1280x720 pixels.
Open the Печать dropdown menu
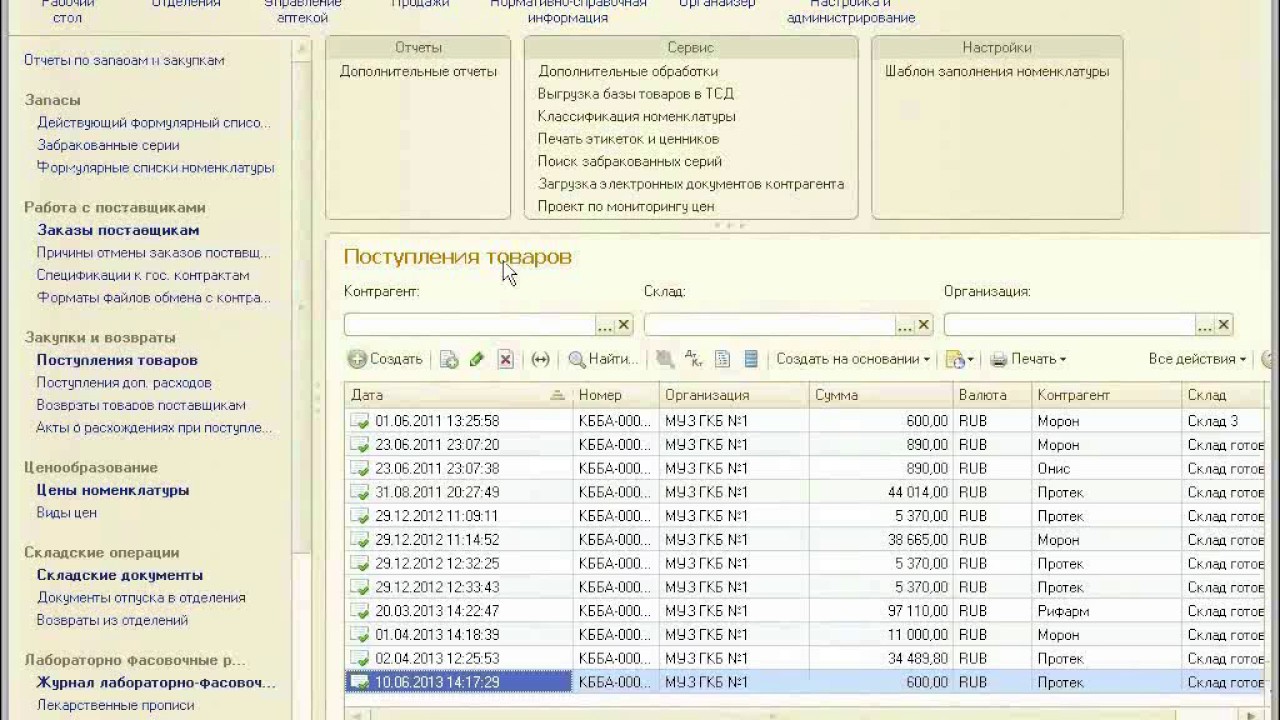coord(1028,359)
